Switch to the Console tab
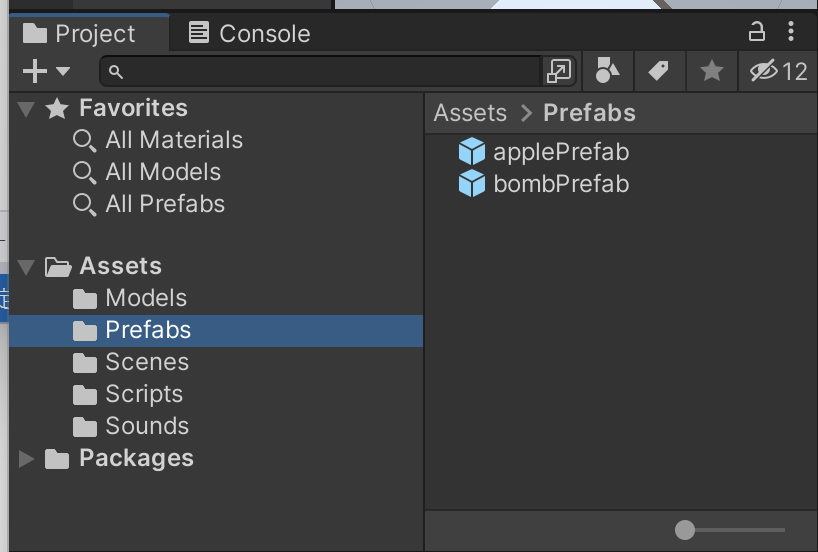The width and height of the screenshot is (818, 552). (x=249, y=33)
